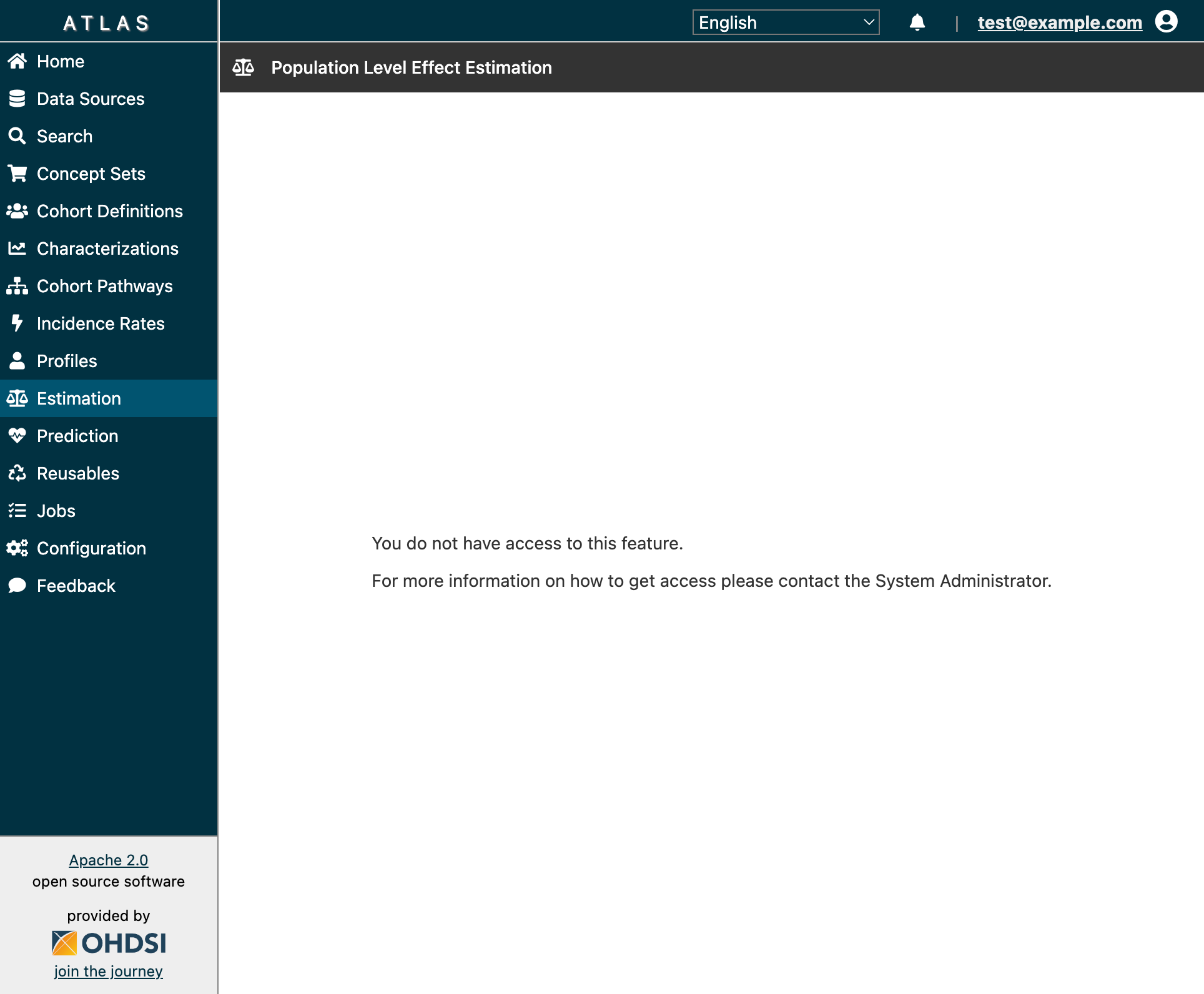Open Feedback from the sidebar
1204x994 pixels.
point(76,585)
